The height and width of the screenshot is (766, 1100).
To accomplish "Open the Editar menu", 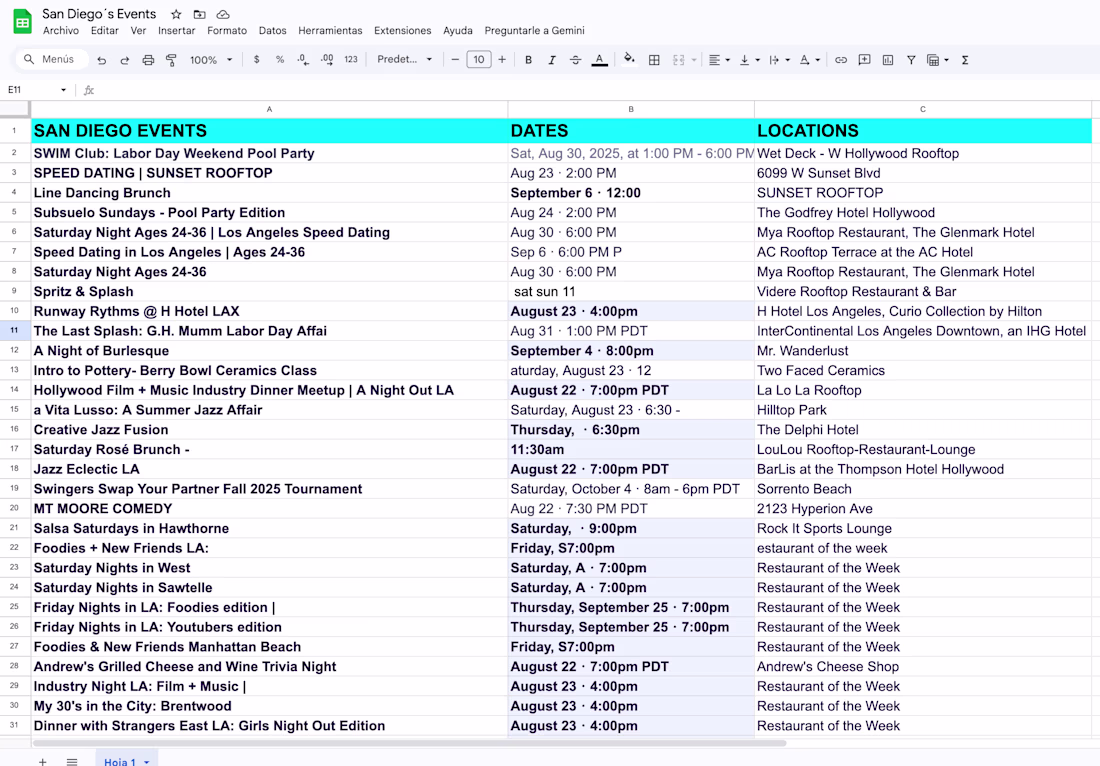I will (105, 31).
